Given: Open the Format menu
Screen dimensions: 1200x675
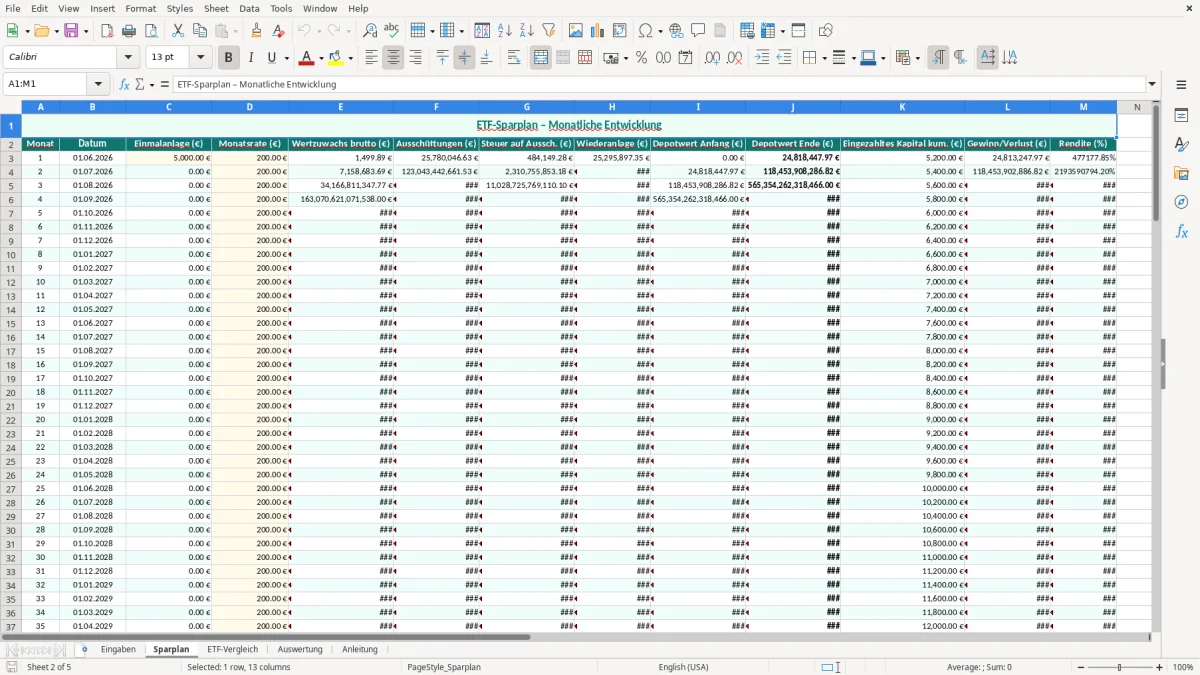Looking at the screenshot, I should tap(140, 8).
